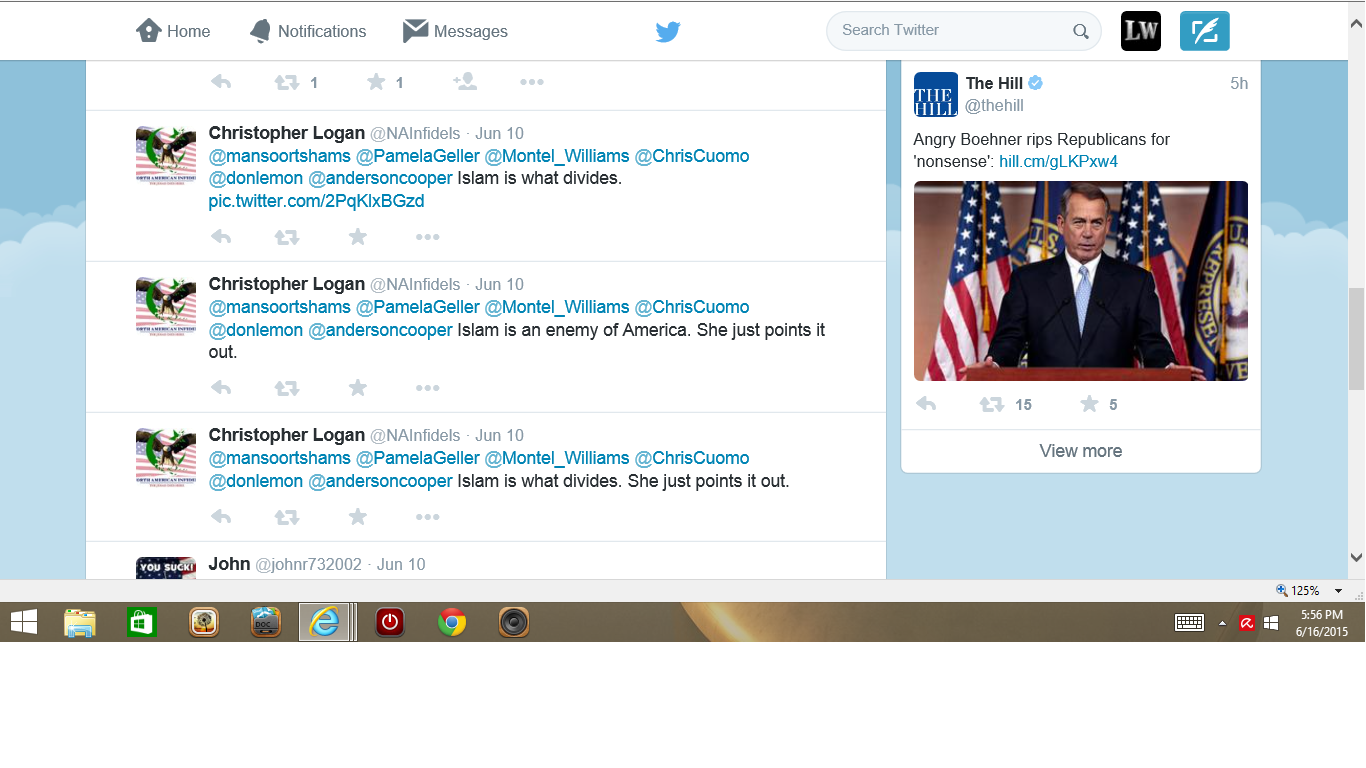
Task: Go to the Twitter Home tab
Action: pyautogui.click(x=173, y=31)
